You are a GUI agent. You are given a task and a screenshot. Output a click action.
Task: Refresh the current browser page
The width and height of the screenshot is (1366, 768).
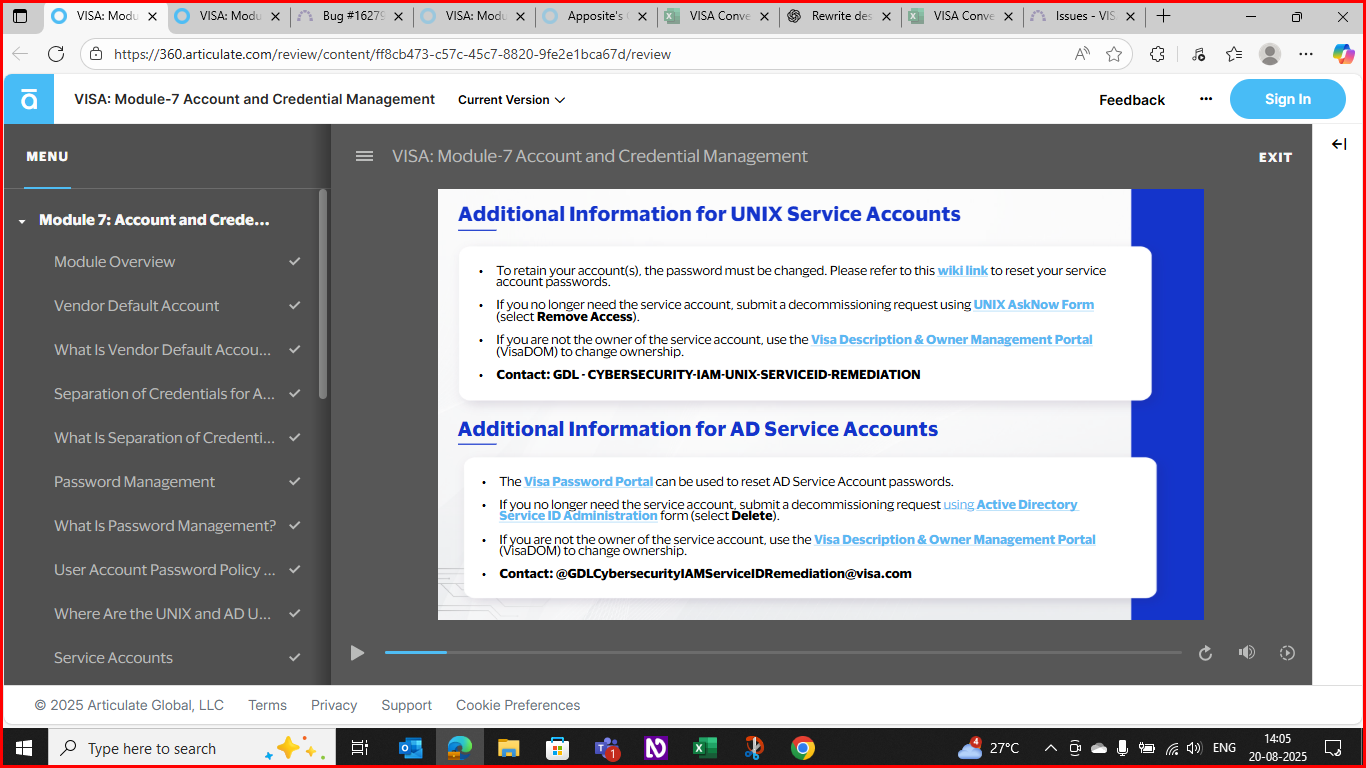point(56,54)
